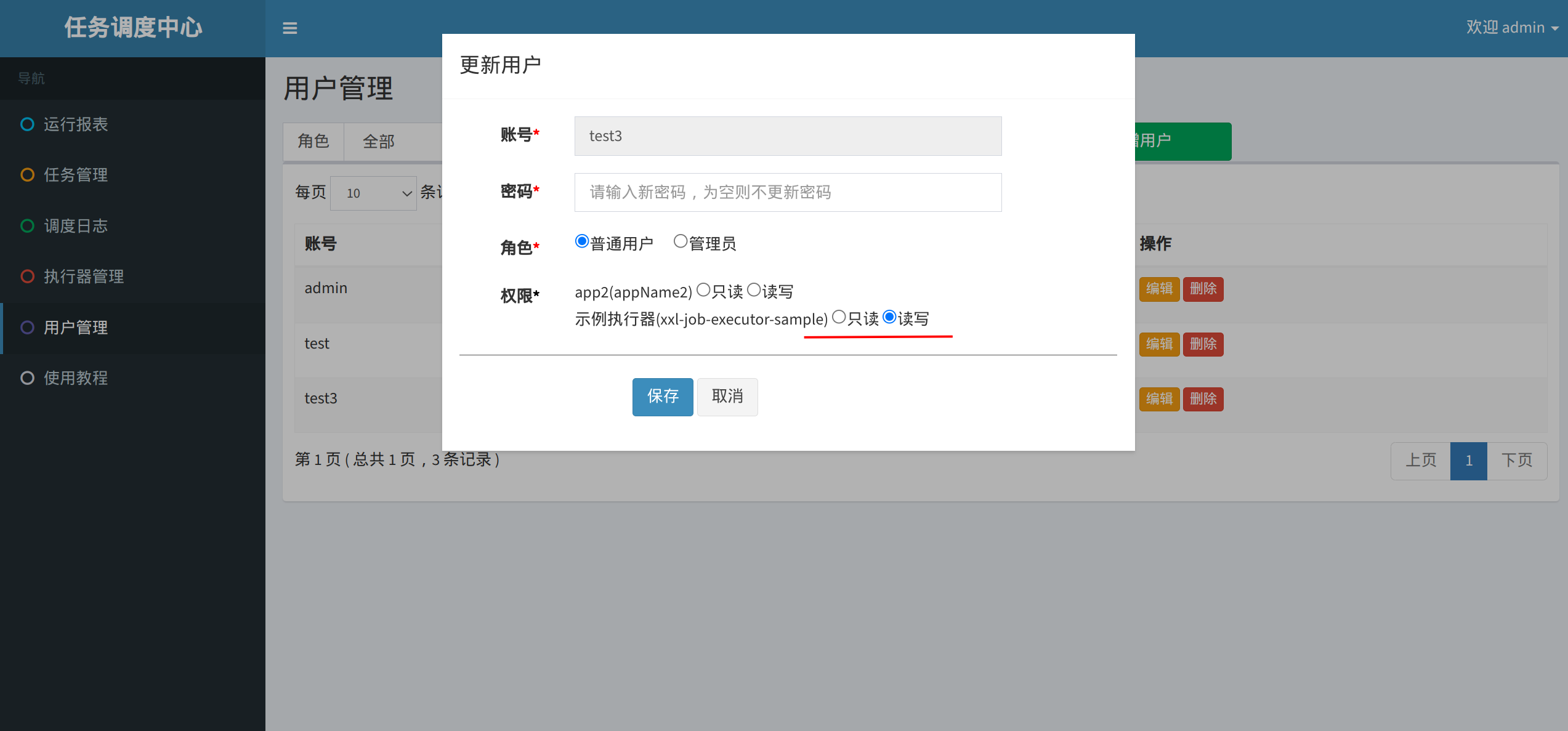Click the blue circle icon beside 运行报表

tap(27, 124)
